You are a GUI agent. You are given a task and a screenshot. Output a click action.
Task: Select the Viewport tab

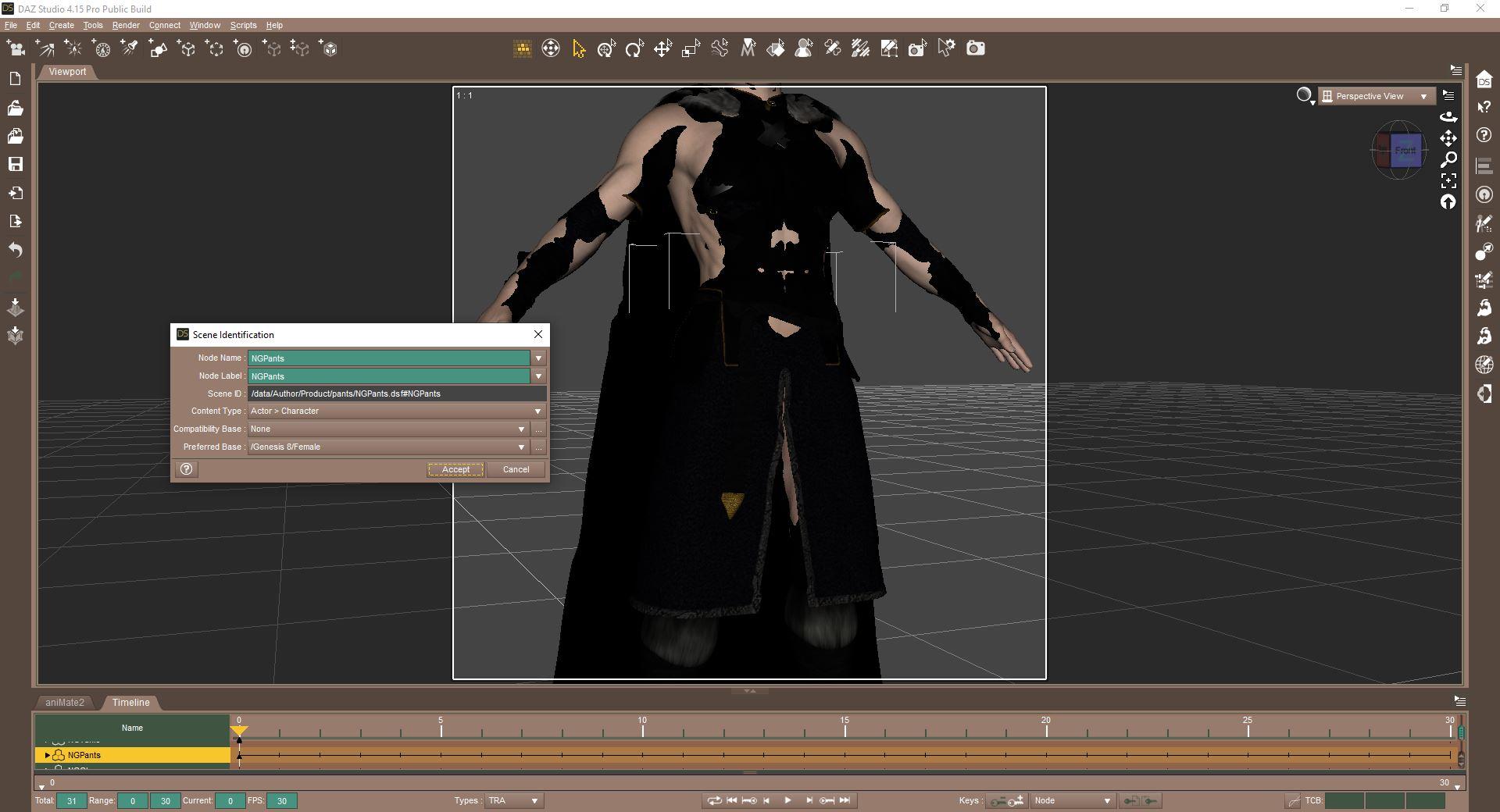[x=67, y=72]
